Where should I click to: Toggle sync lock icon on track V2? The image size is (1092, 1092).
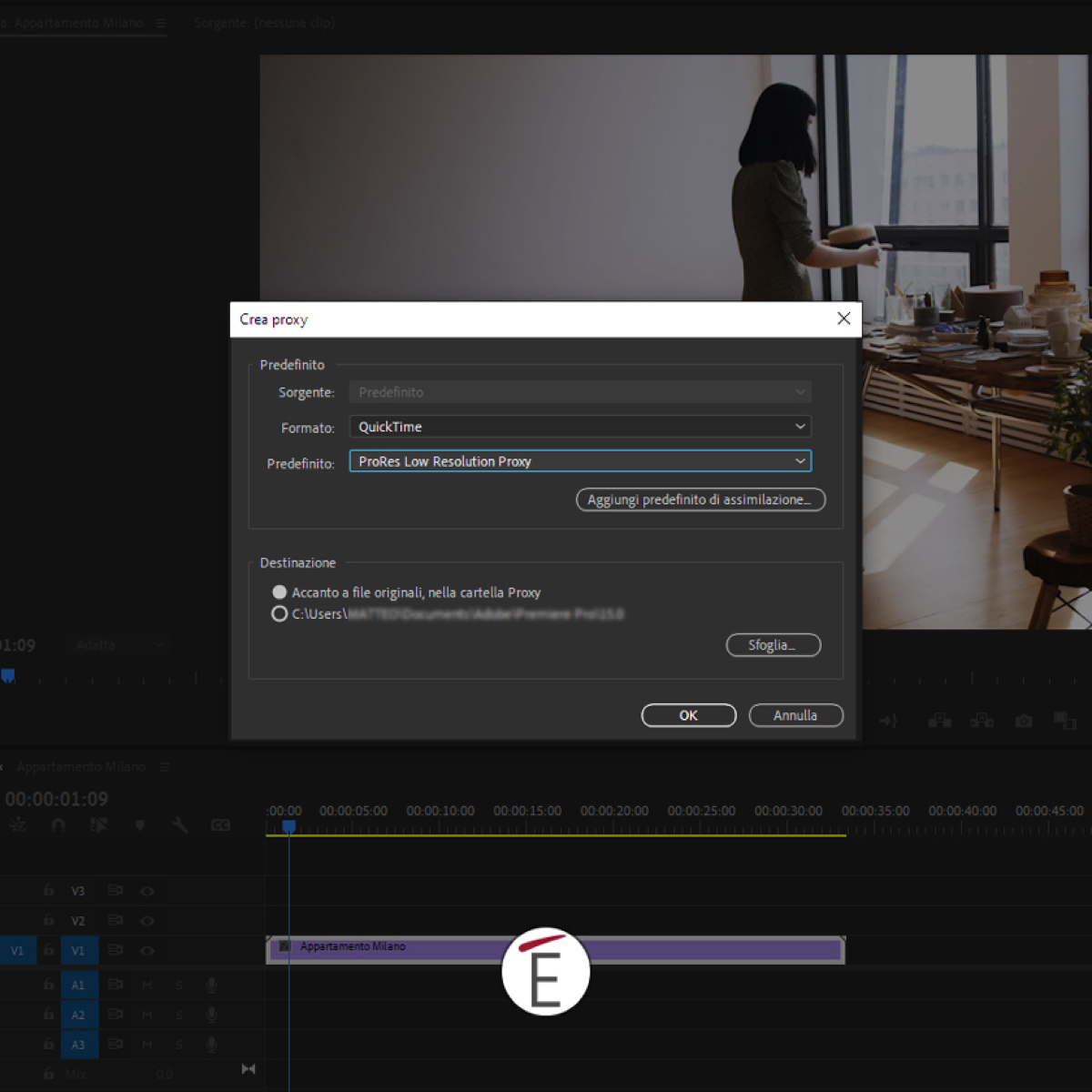[116, 920]
